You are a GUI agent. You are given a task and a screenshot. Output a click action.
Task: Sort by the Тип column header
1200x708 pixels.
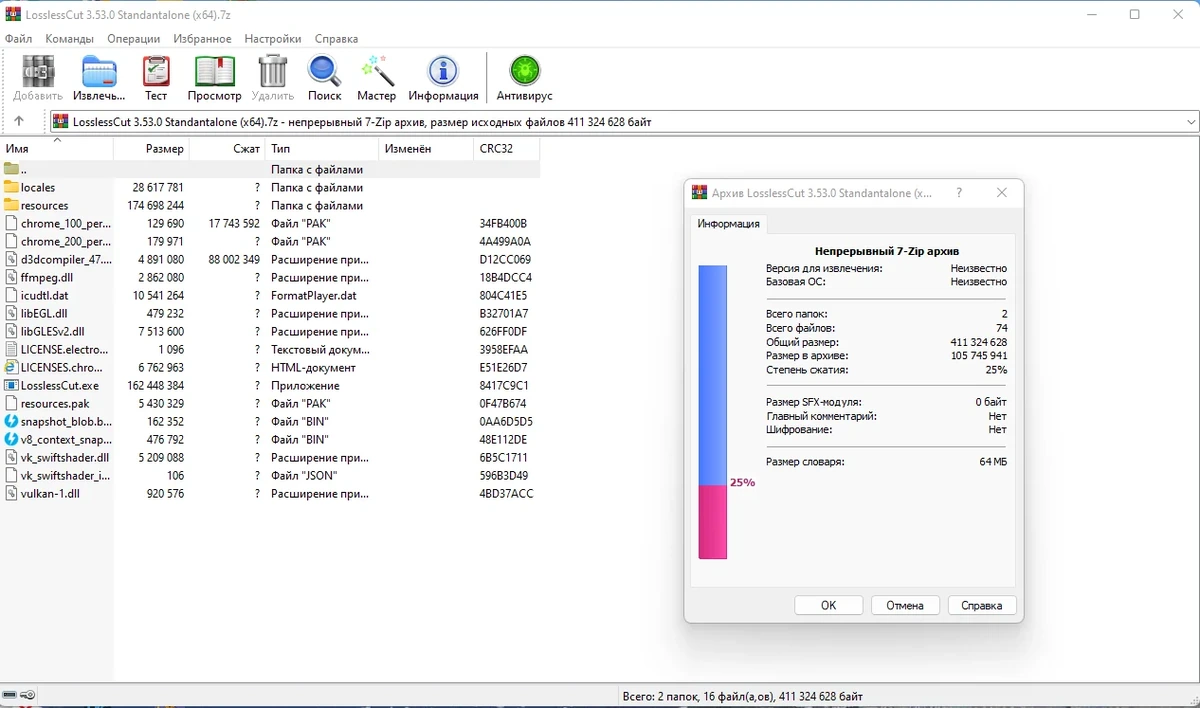coord(322,148)
